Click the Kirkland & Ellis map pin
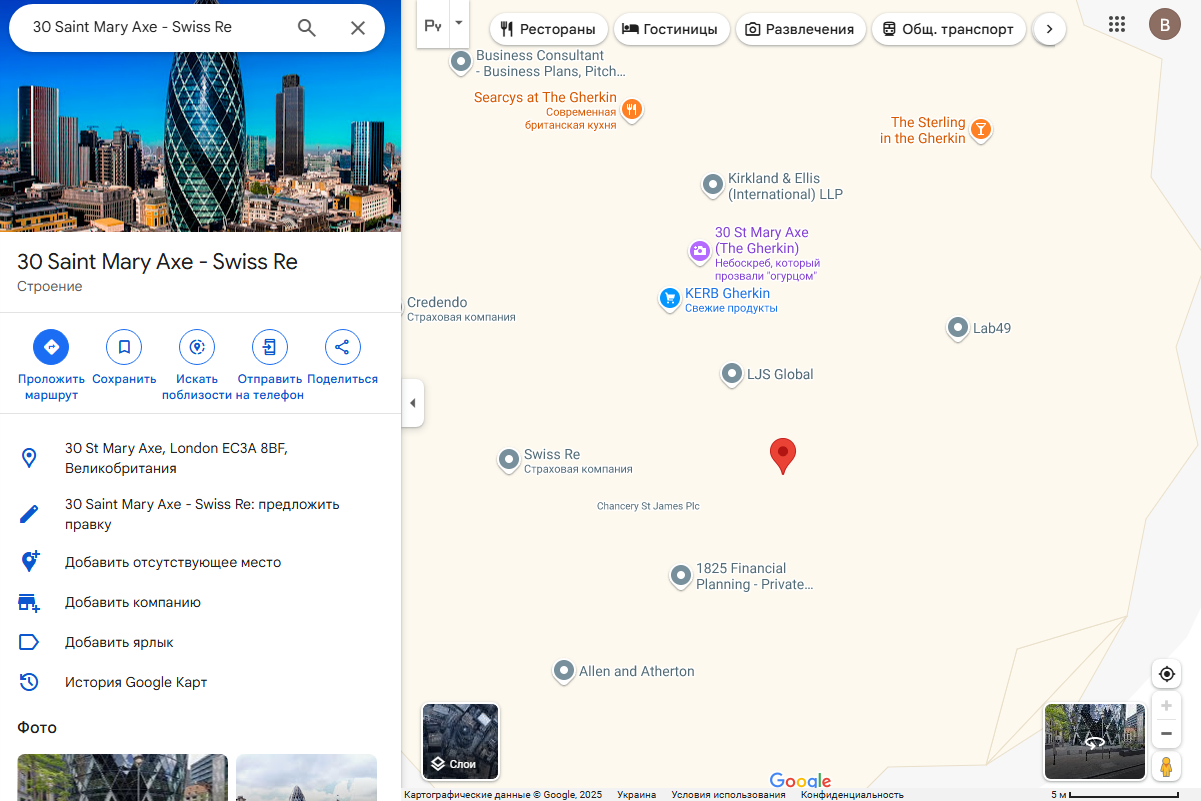This screenshot has width=1201, height=801. (713, 185)
